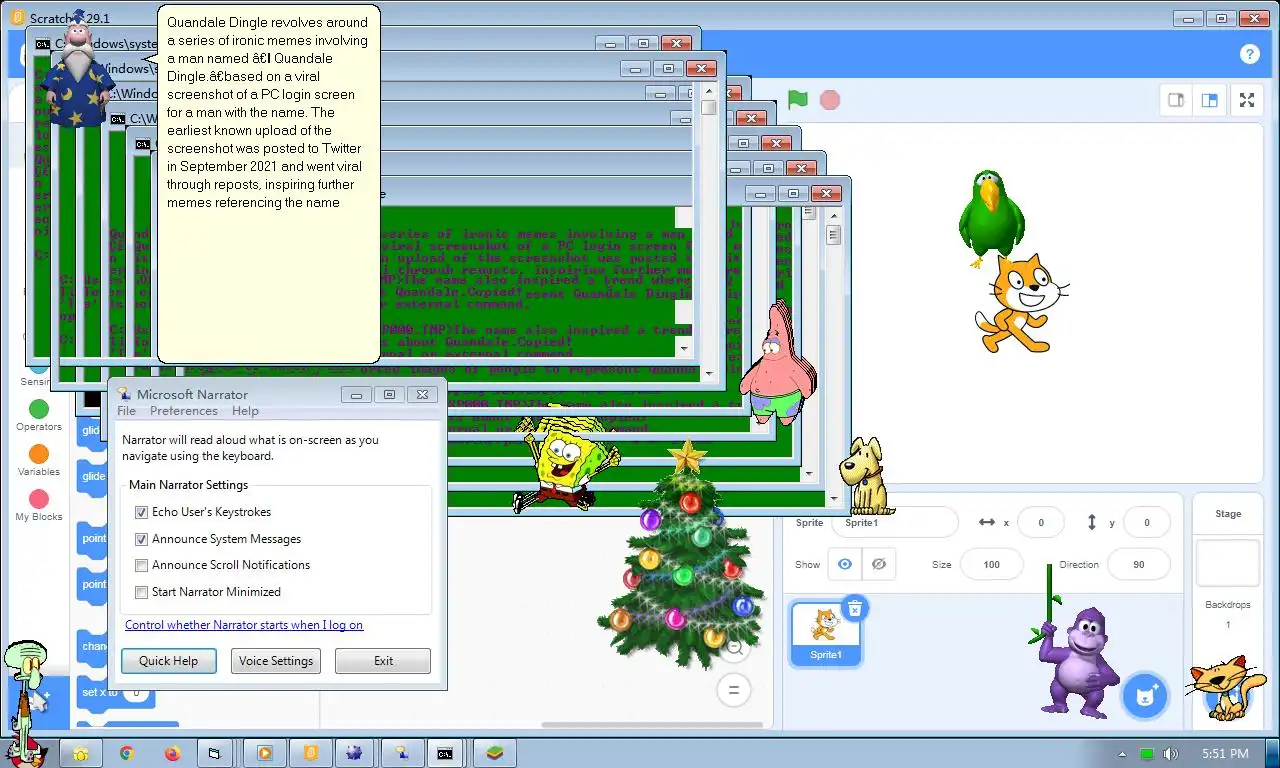Screen dimensions: 1280x768
Task: Open media player taskbar icon
Action: click(264, 753)
